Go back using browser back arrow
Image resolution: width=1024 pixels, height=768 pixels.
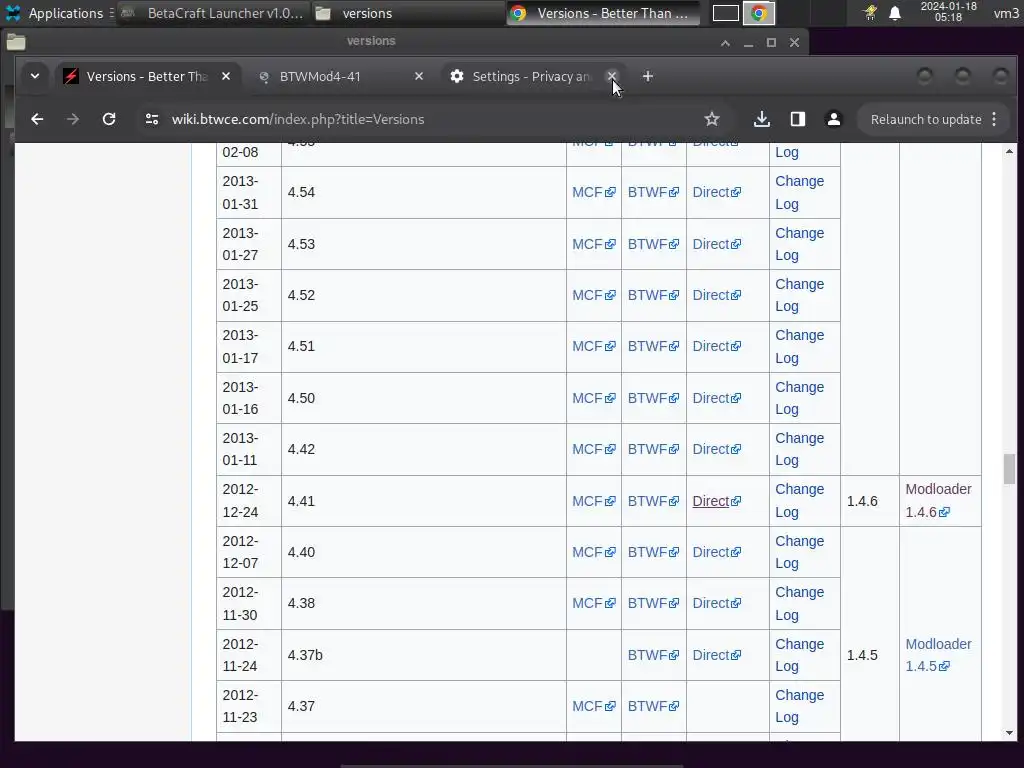[37, 119]
